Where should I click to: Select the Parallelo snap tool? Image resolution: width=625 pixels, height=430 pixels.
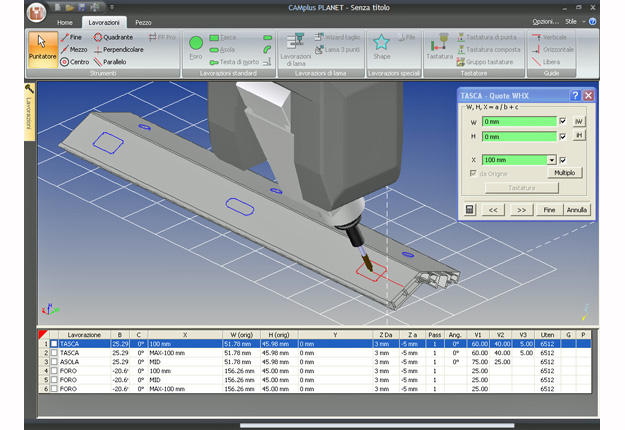point(110,62)
